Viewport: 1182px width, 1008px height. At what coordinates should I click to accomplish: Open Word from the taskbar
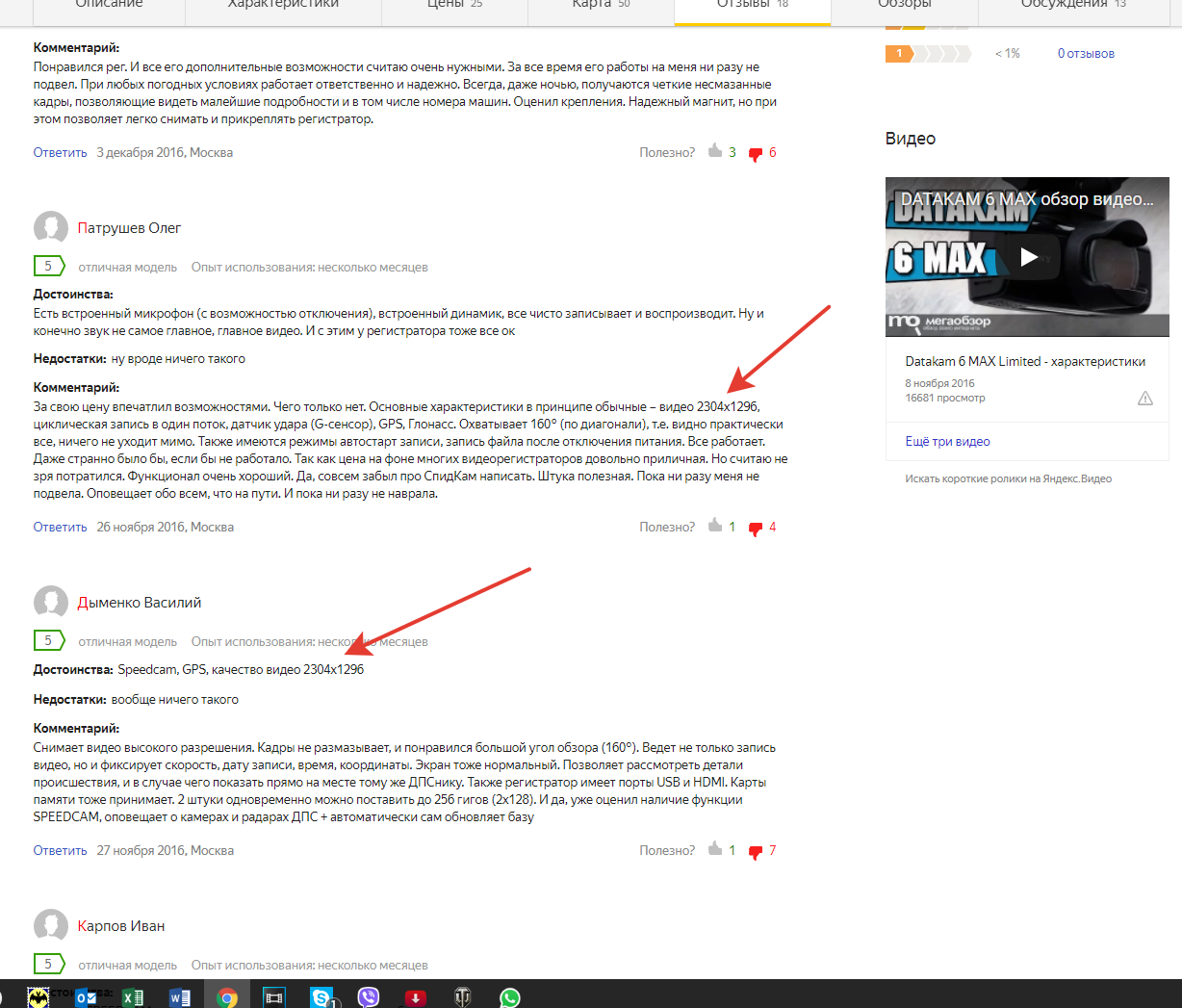[x=180, y=997]
